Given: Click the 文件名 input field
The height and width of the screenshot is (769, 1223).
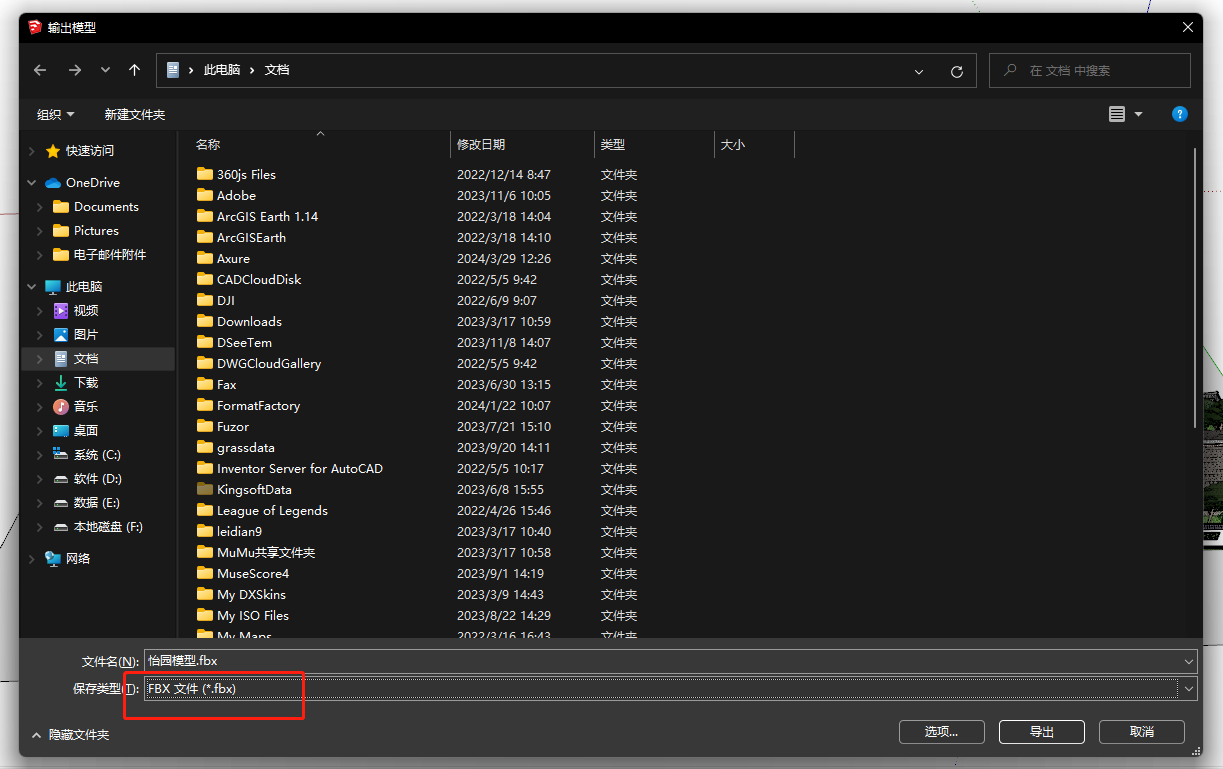Looking at the screenshot, I should pyautogui.click(x=660, y=660).
